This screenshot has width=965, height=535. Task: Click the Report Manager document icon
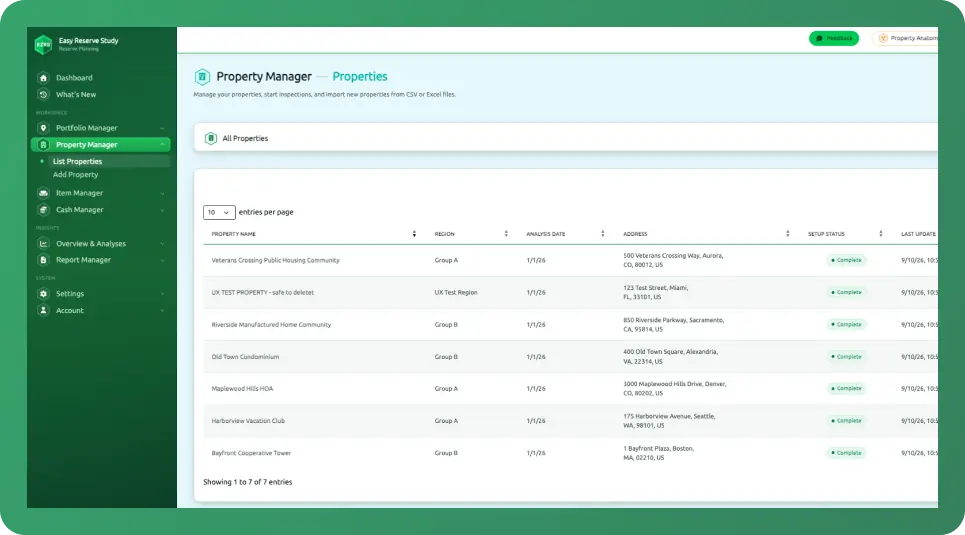pos(43,260)
